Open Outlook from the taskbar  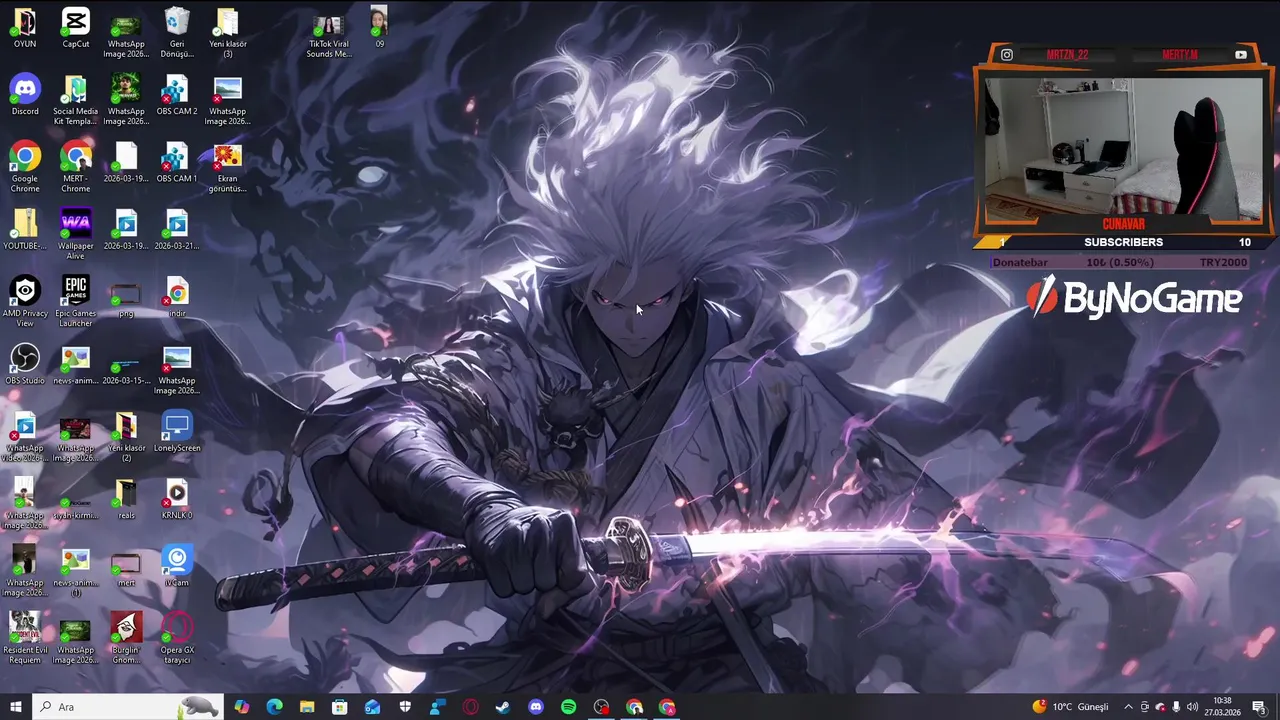[372, 707]
